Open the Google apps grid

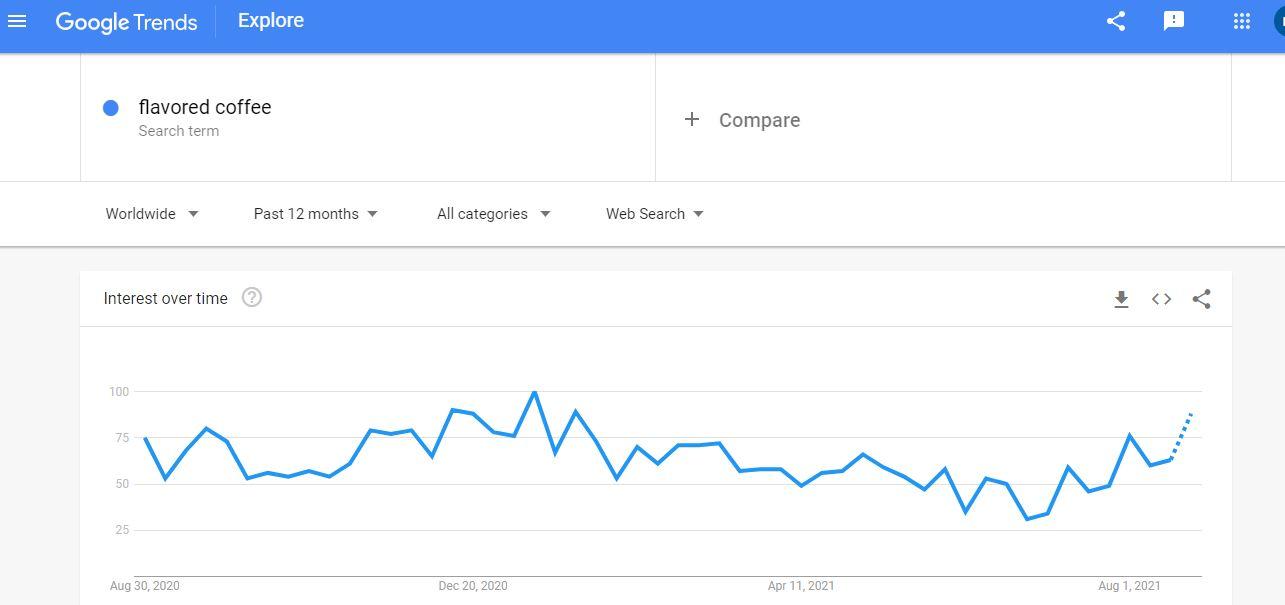tap(1242, 21)
